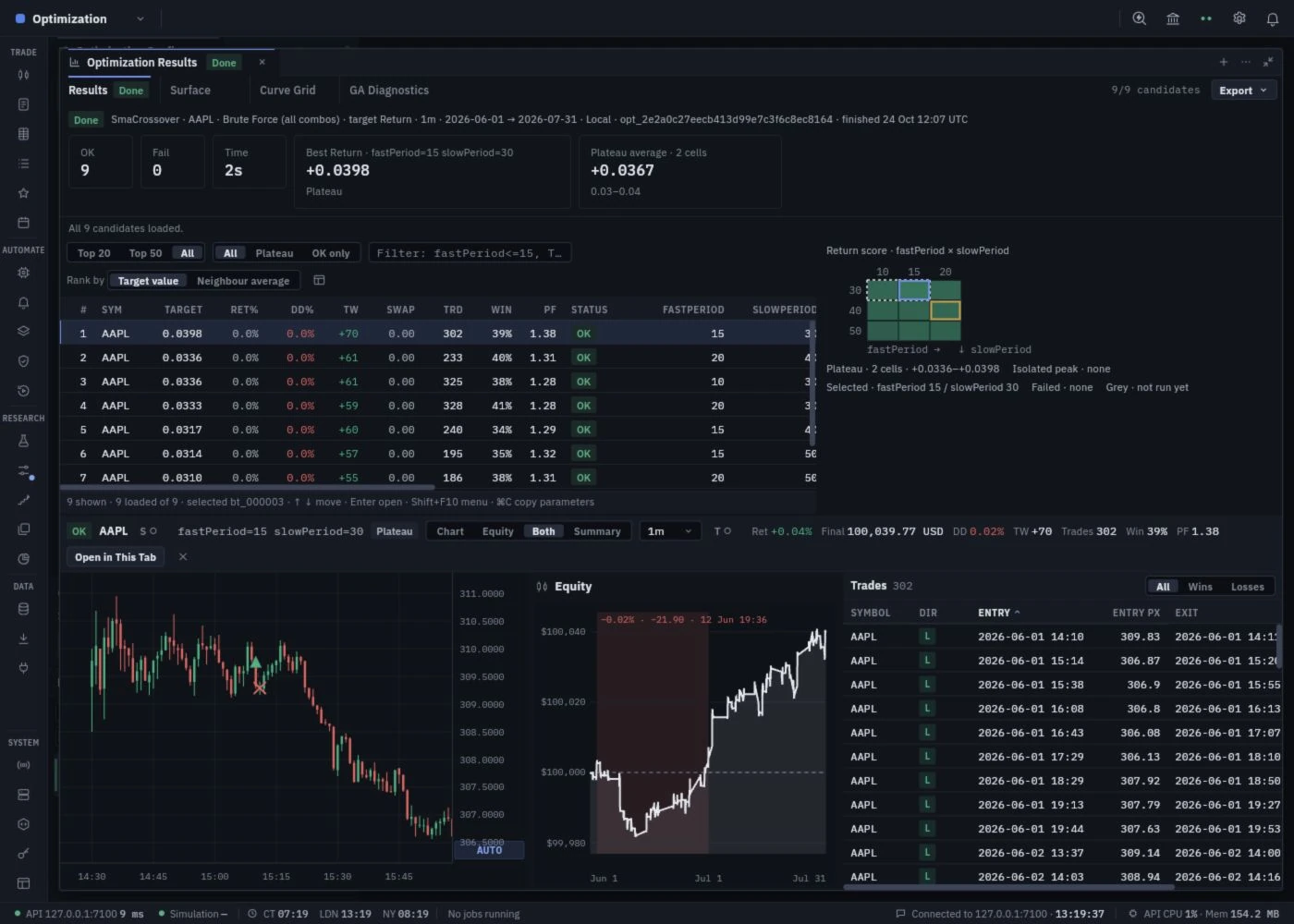Image resolution: width=1294 pixels, height=924 pixels.
Task: Show only Wins in the Trades panel
Action: (1200, 587)
